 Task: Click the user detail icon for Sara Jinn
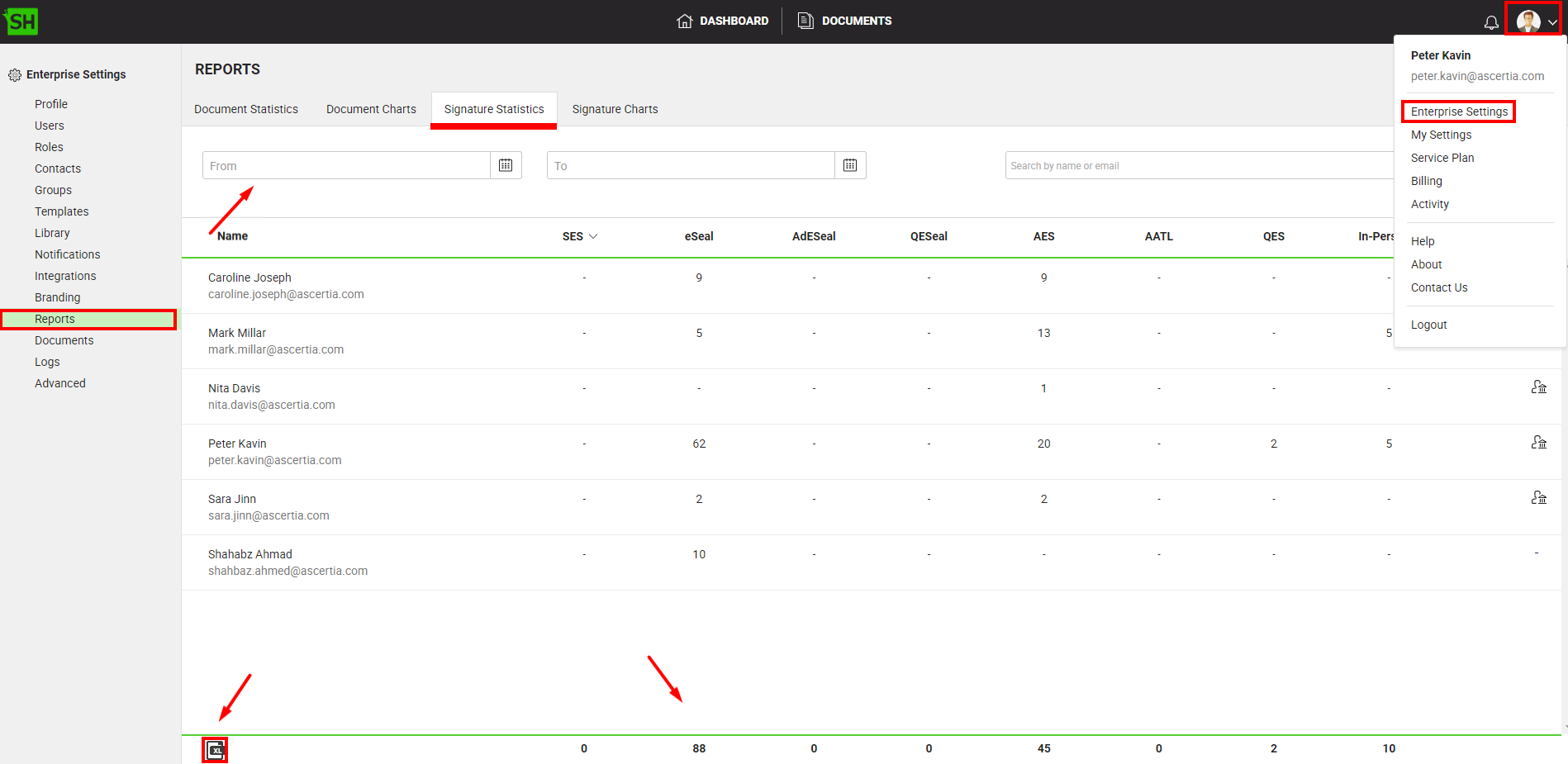(1538, 498)
